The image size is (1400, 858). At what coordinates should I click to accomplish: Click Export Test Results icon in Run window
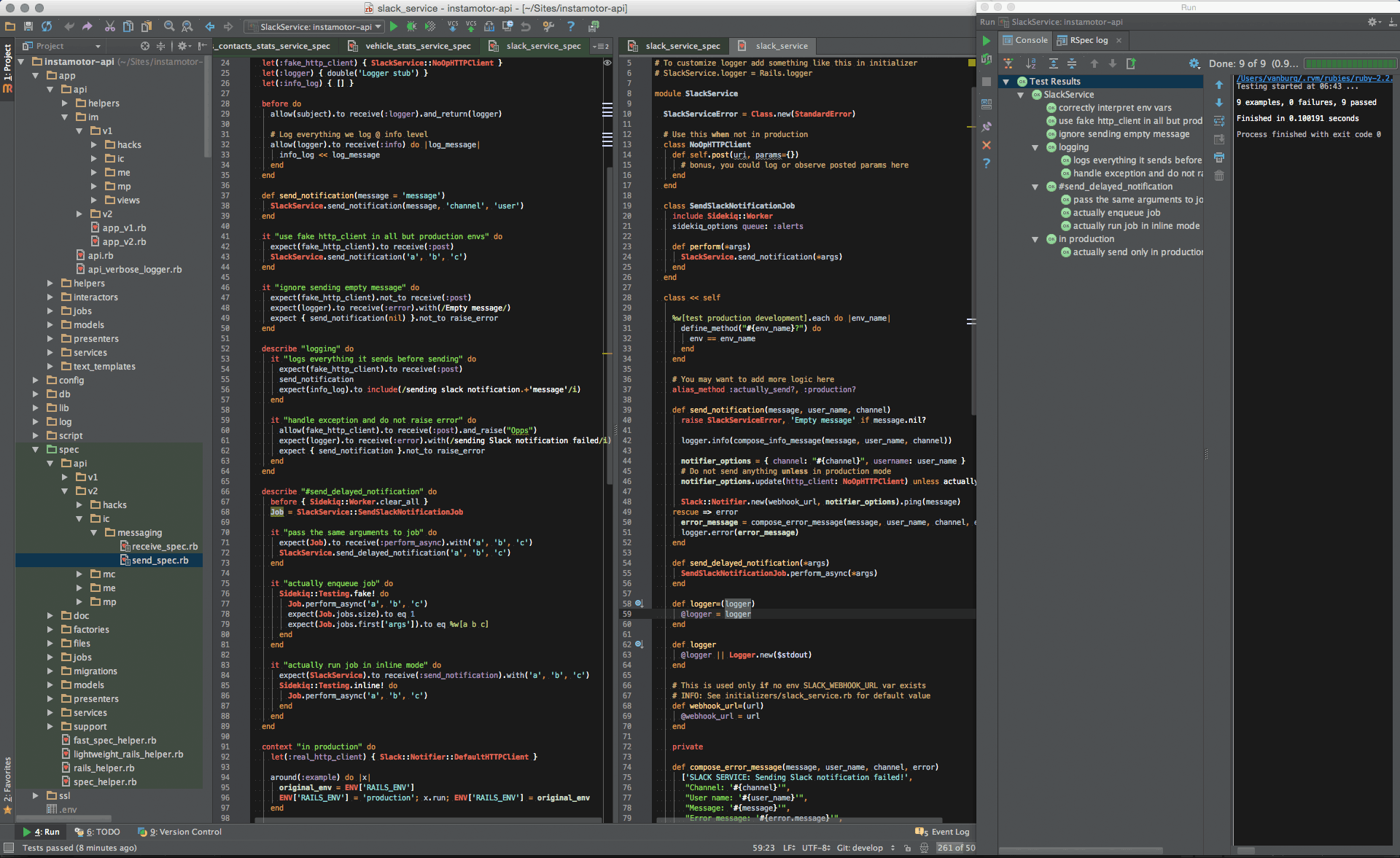1131,64
